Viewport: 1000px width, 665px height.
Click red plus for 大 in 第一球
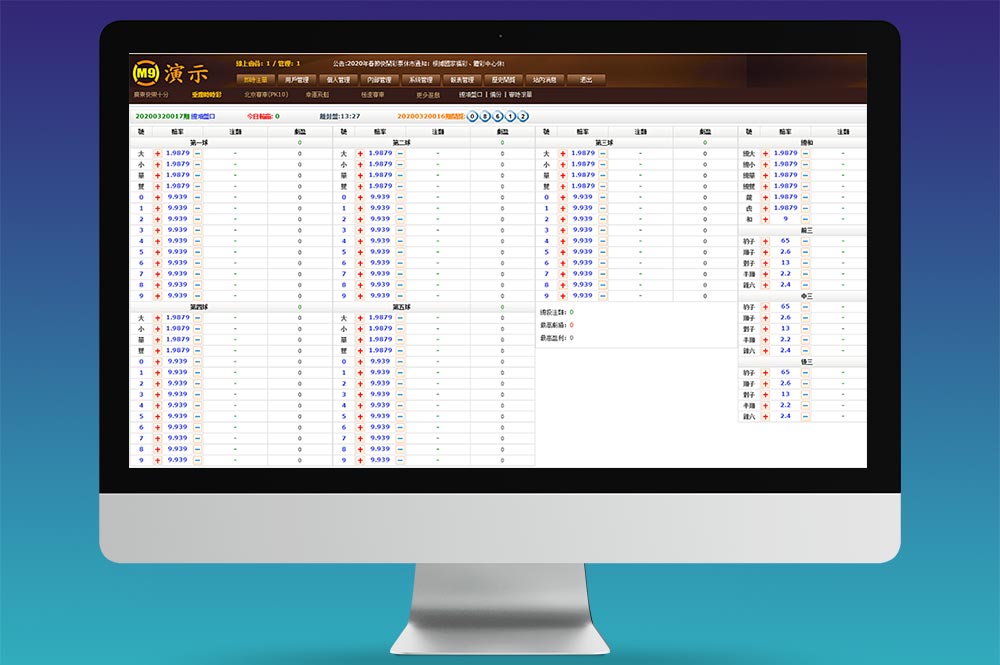click(x=158, y=154)
